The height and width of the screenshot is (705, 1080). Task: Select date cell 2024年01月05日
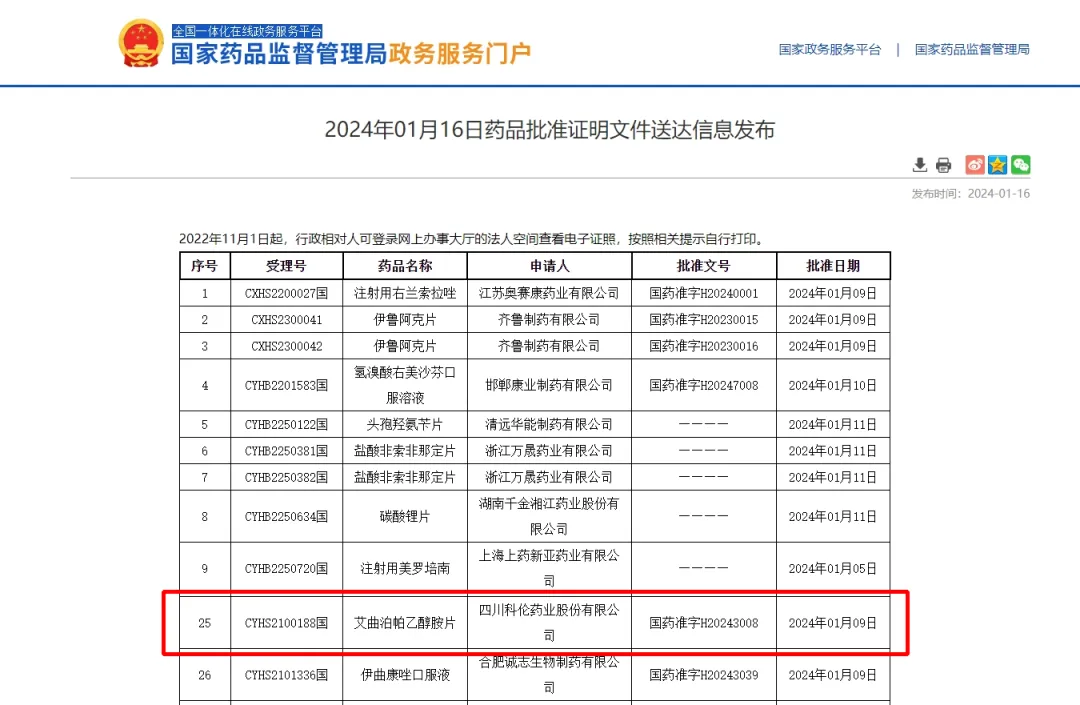click(x=833, y=569)
